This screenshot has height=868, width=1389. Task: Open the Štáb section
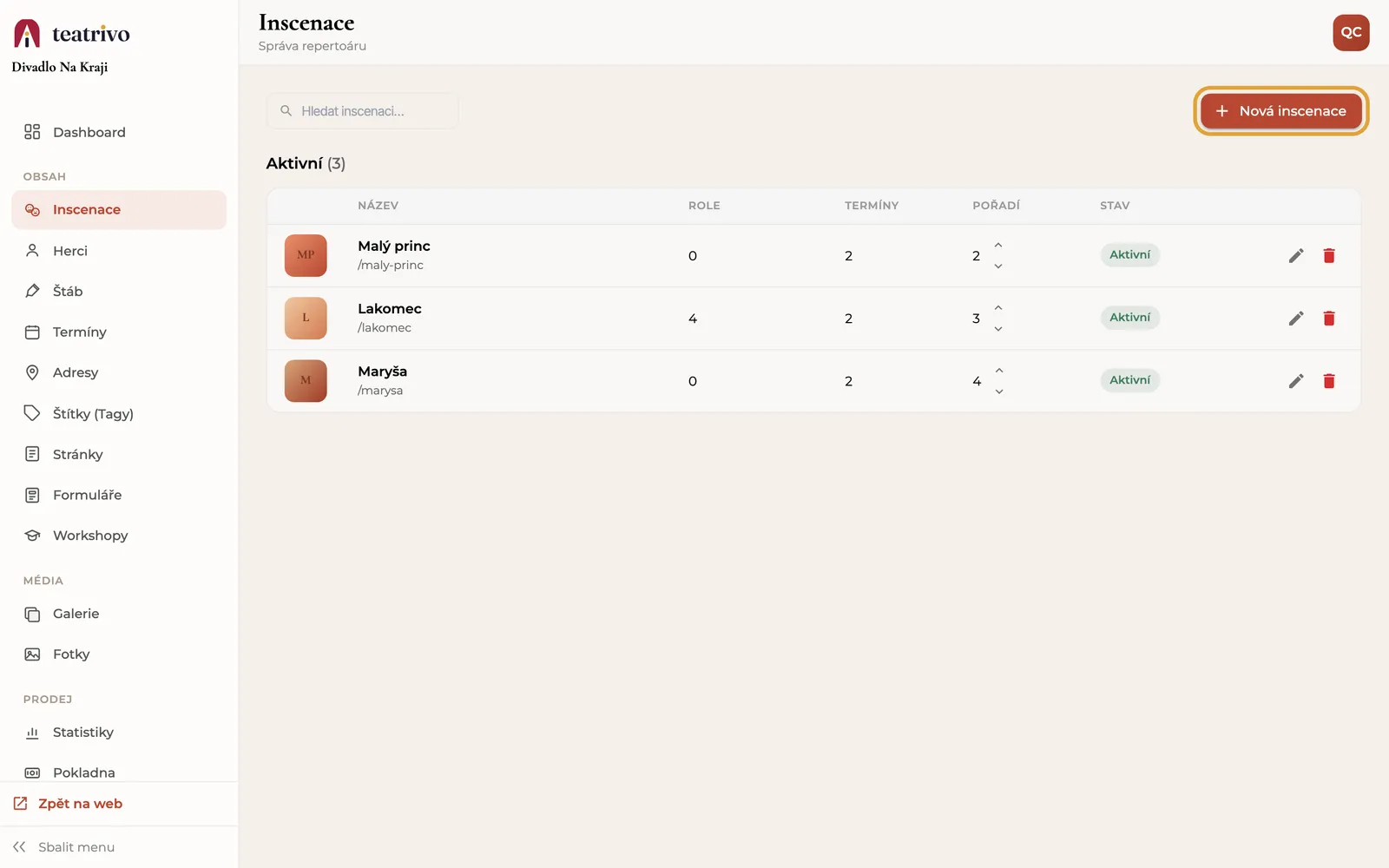pyautogui.click(x=119, y=291)
